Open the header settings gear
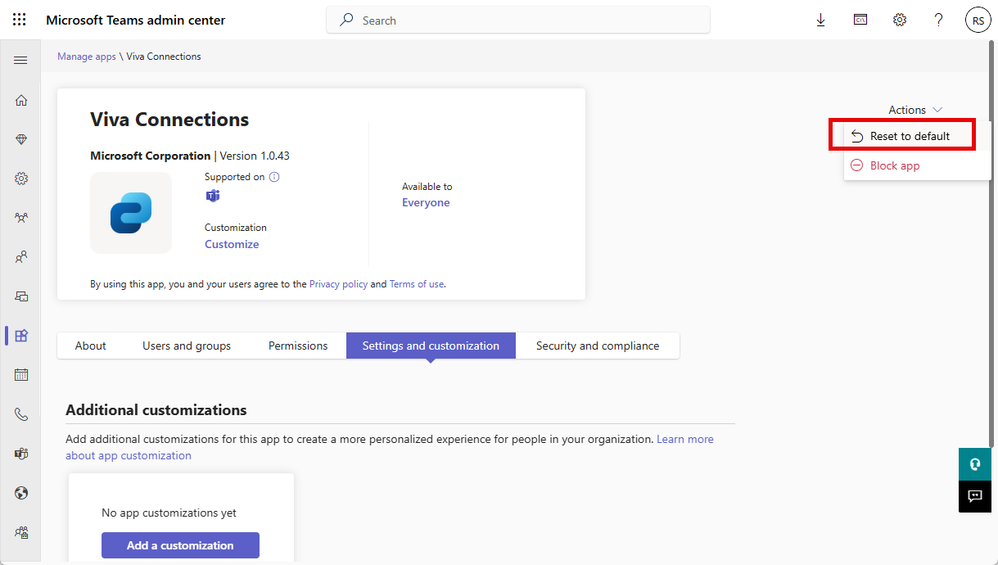This screenshot has height=565, width=998. point(899,20)
